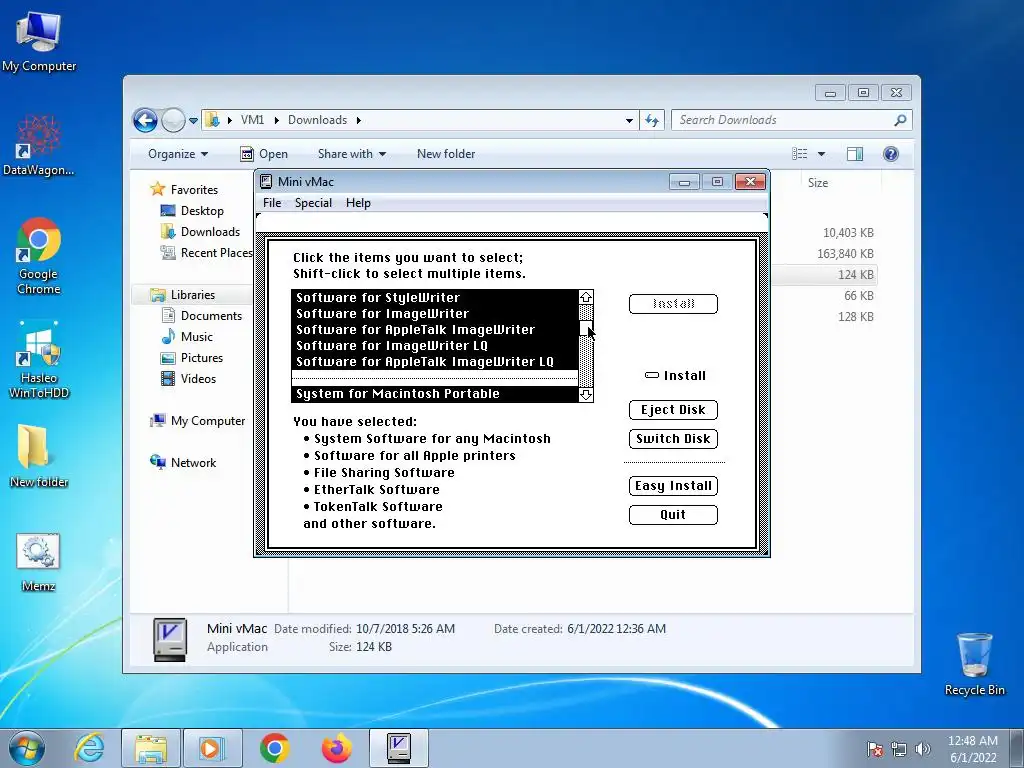Click New folder in Explorer toolbar
The image size is (1024, 768).
tap(446, 154)
